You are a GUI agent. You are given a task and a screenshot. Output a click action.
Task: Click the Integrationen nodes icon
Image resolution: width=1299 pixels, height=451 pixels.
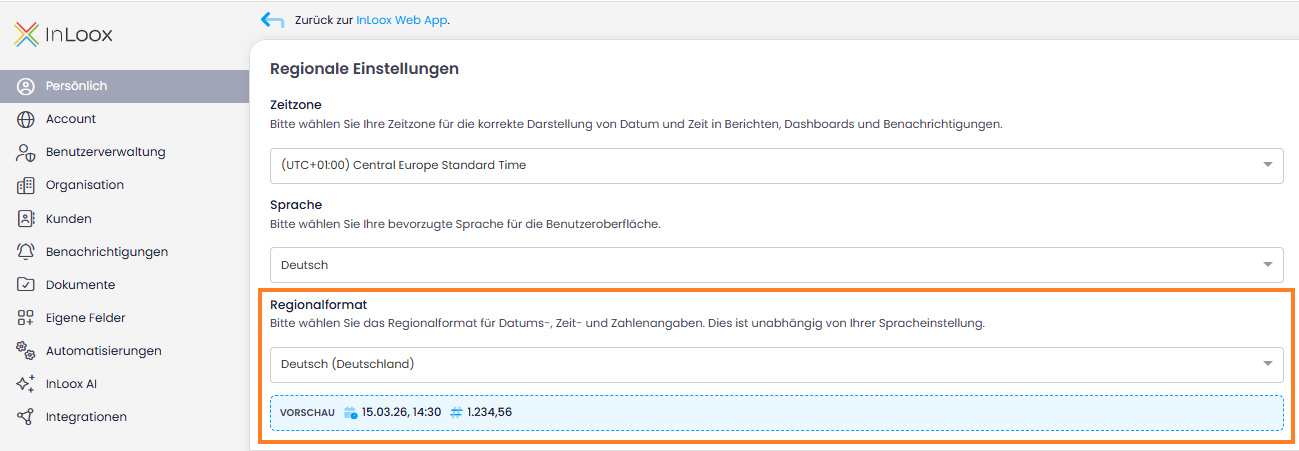[x=26, y=417]
